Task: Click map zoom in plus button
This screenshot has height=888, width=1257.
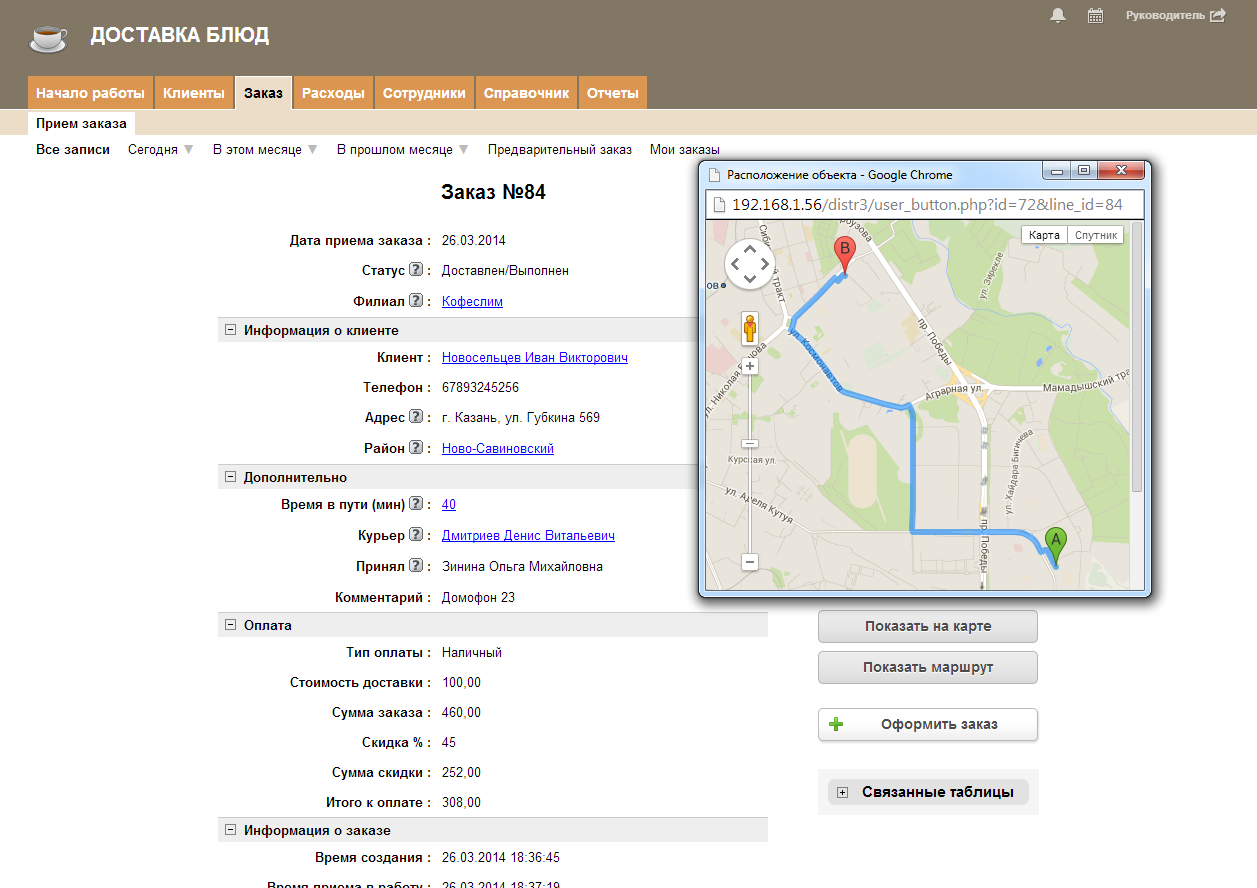Action: [x=750, y=366]
